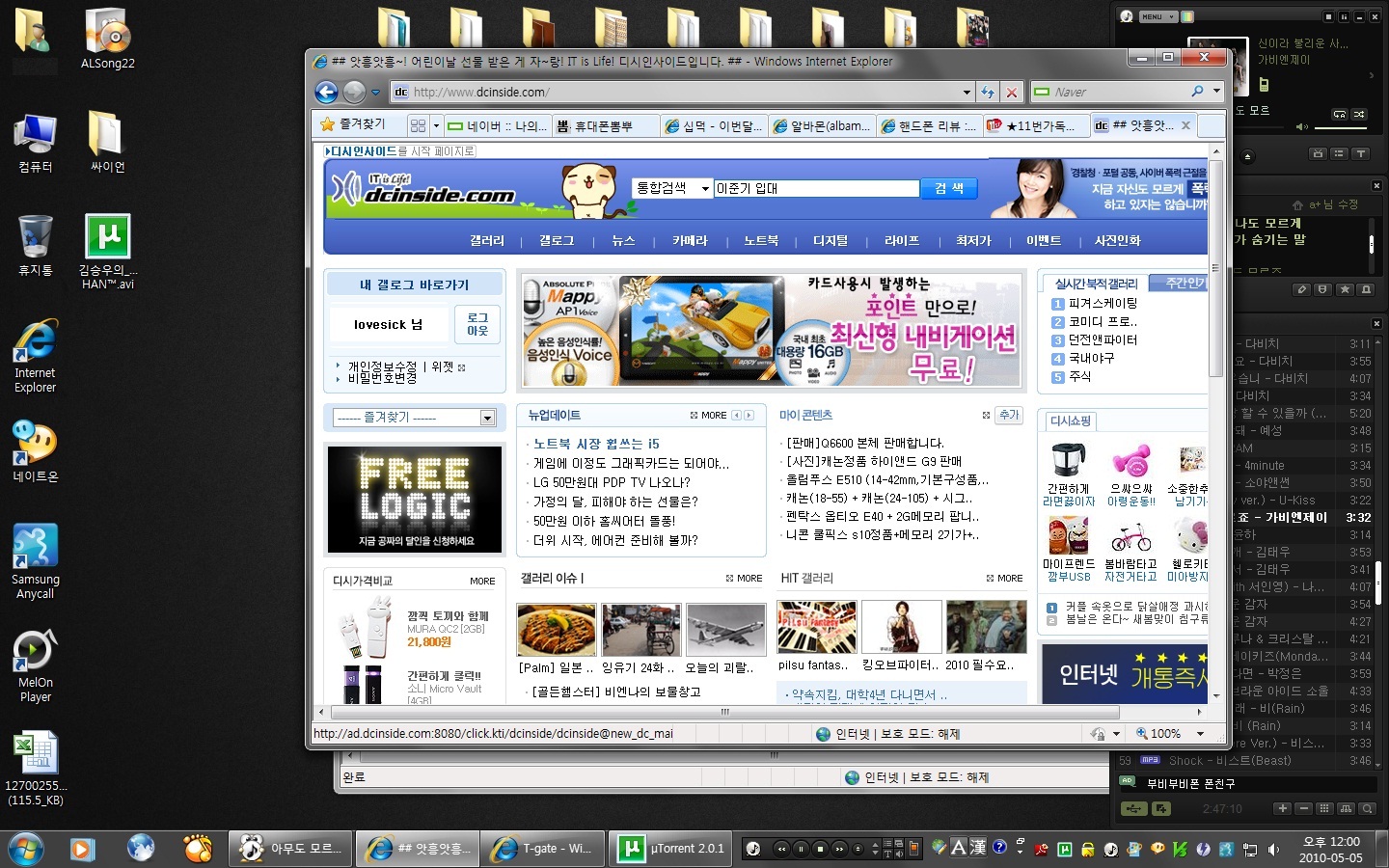Switch to the 핸드폰 리뷰 browser tab
Viewport: 1389px width, 868px height.
(931, 125)
